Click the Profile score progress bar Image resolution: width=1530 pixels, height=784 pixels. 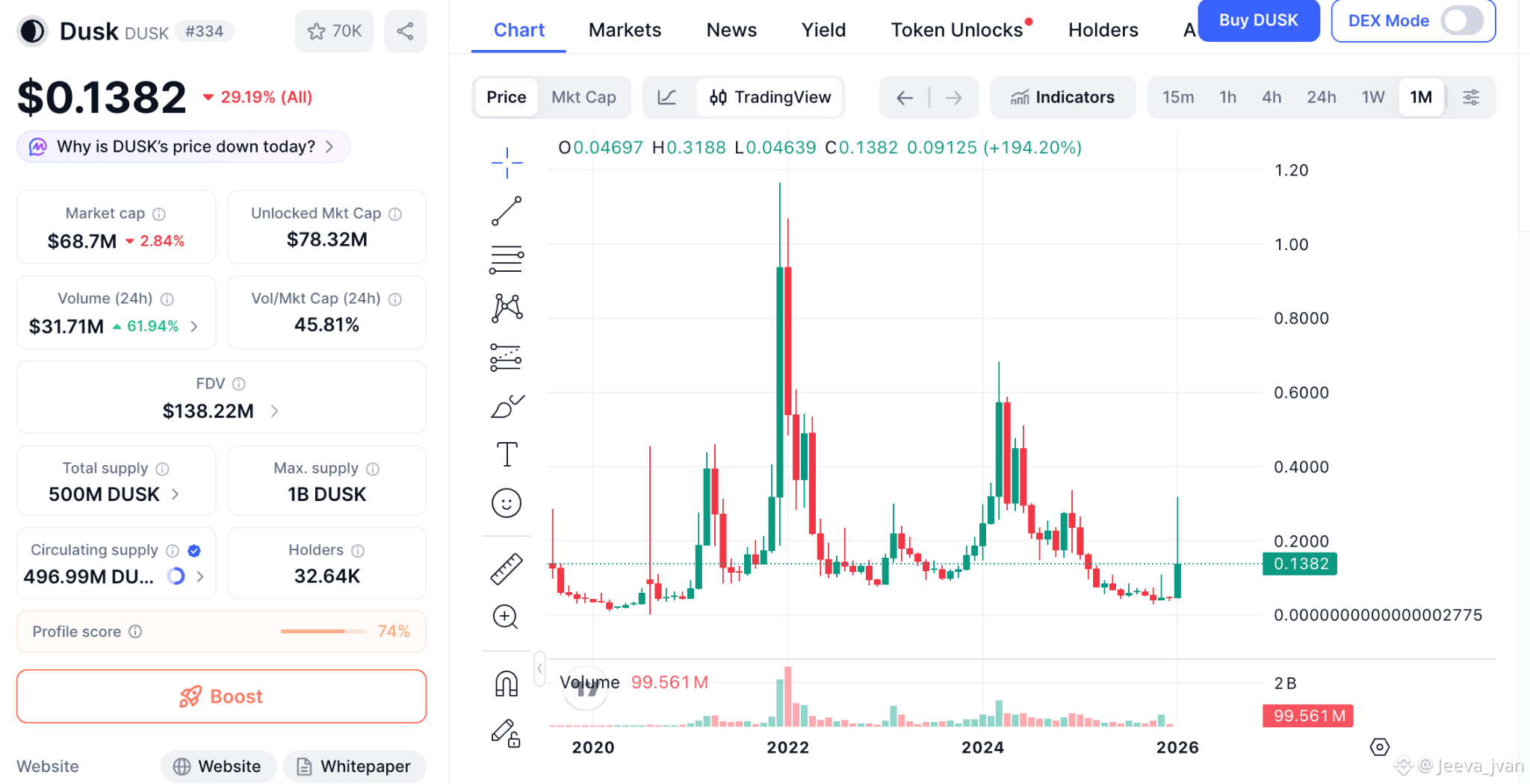click(x=323, y=632)
